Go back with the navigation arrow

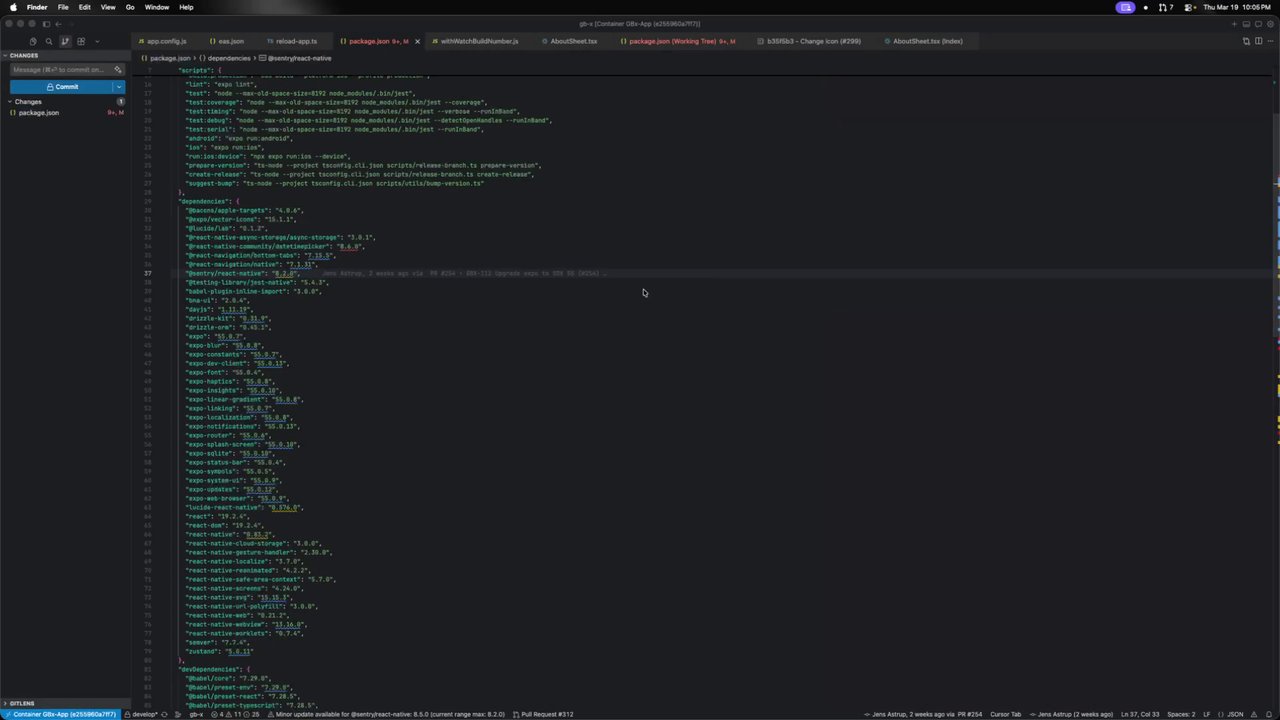(58, 24)
